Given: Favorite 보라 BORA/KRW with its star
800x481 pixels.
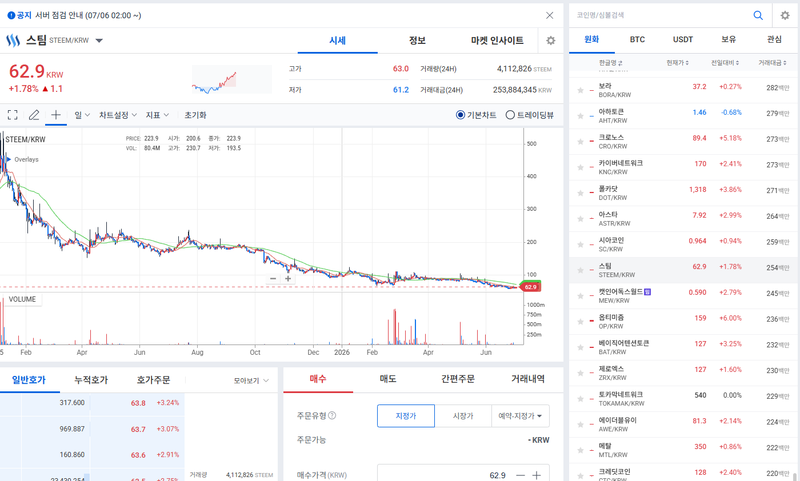Looking at the screenshot, I should [x=580, y=90].
